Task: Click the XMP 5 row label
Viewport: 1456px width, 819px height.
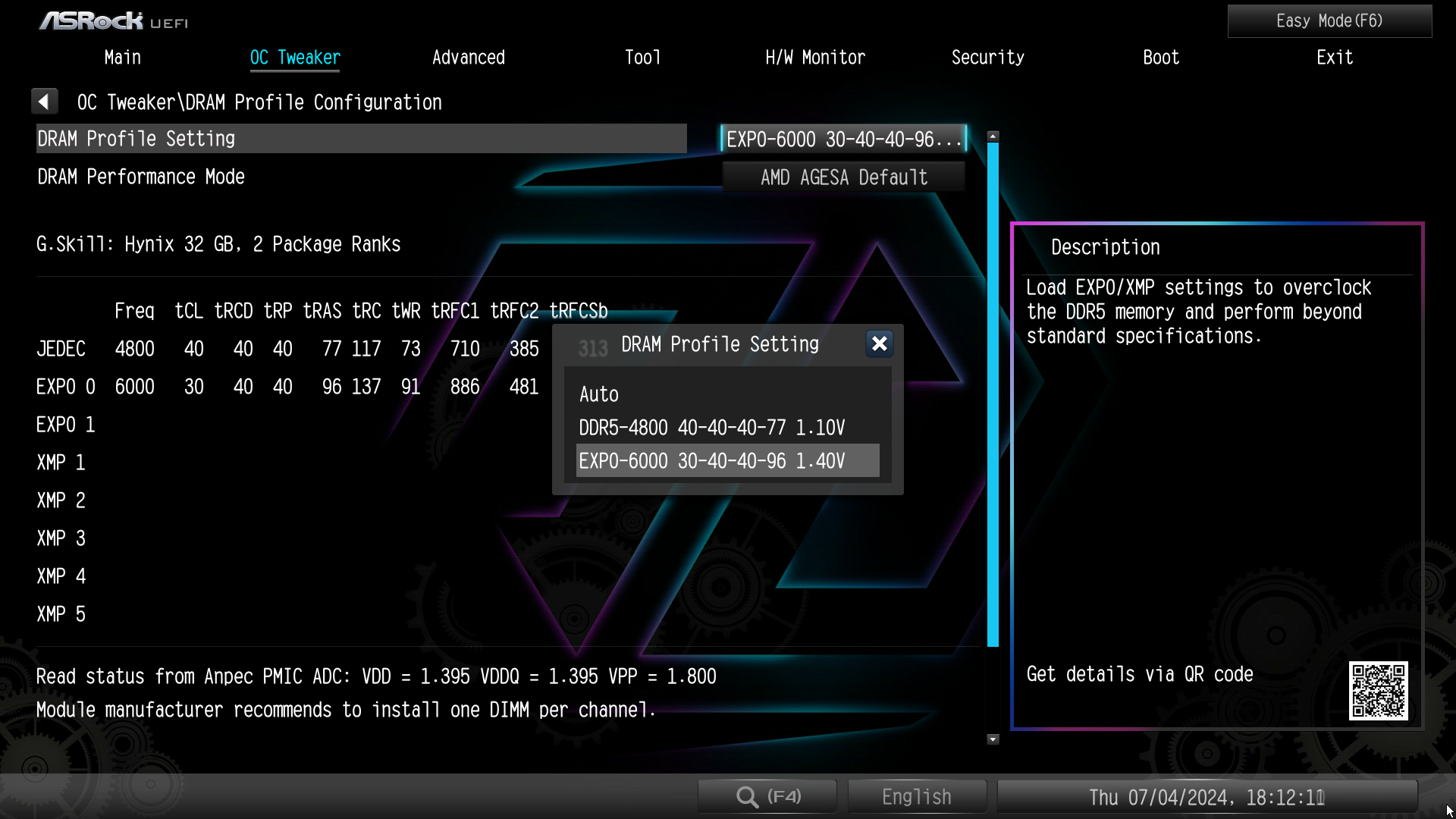Action: [61, 614]
